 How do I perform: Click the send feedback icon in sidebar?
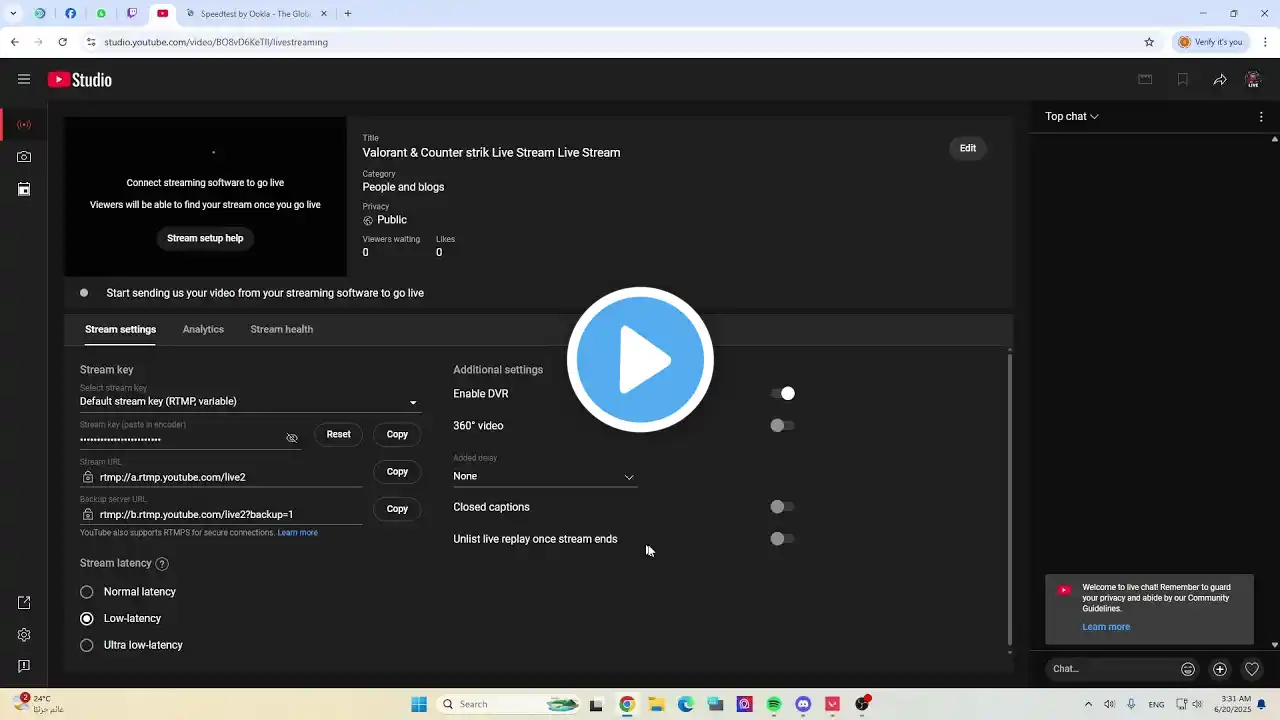coord(24,666)
